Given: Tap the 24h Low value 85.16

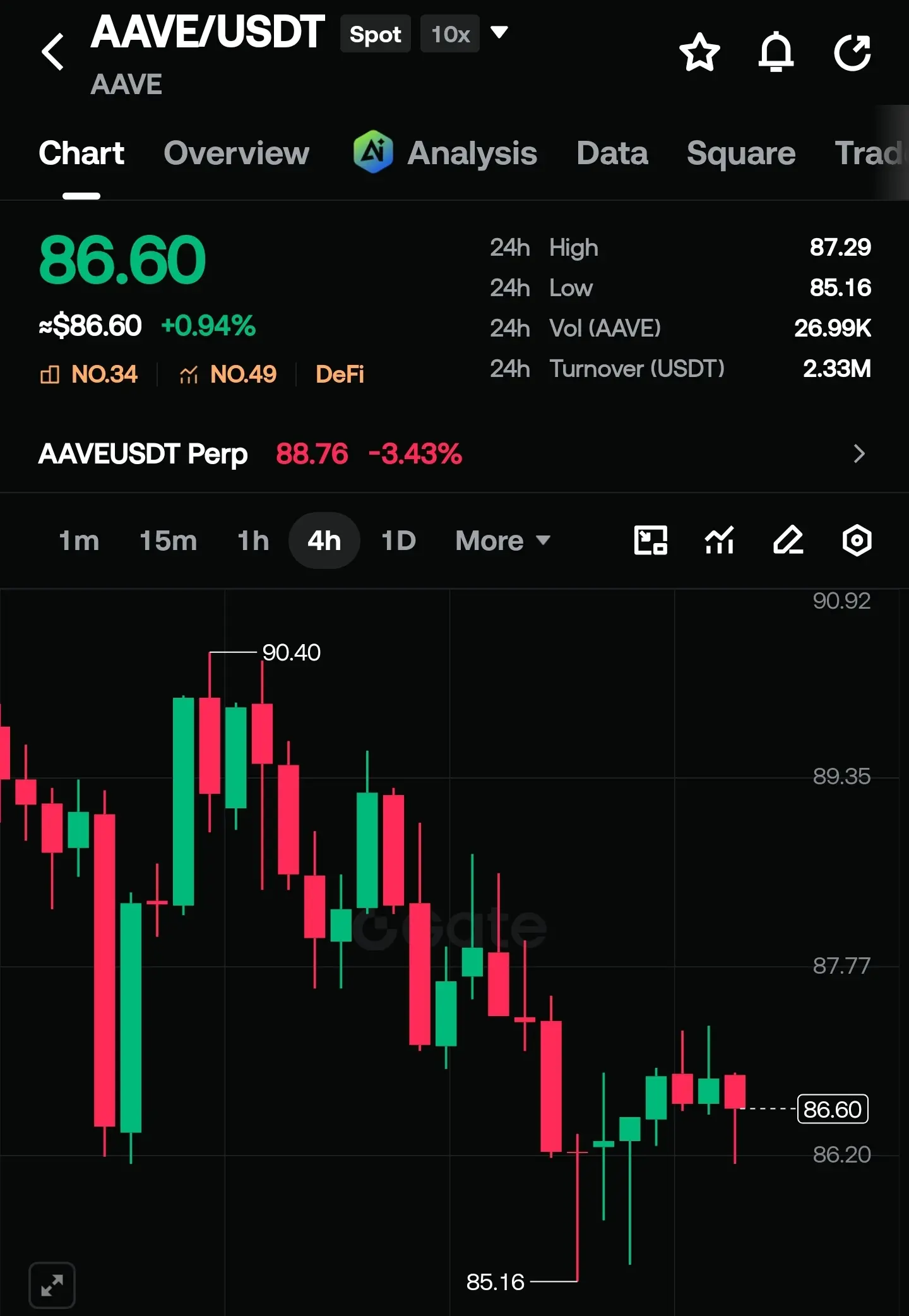Looking at the screenshot, I should [x=840, y=288].
